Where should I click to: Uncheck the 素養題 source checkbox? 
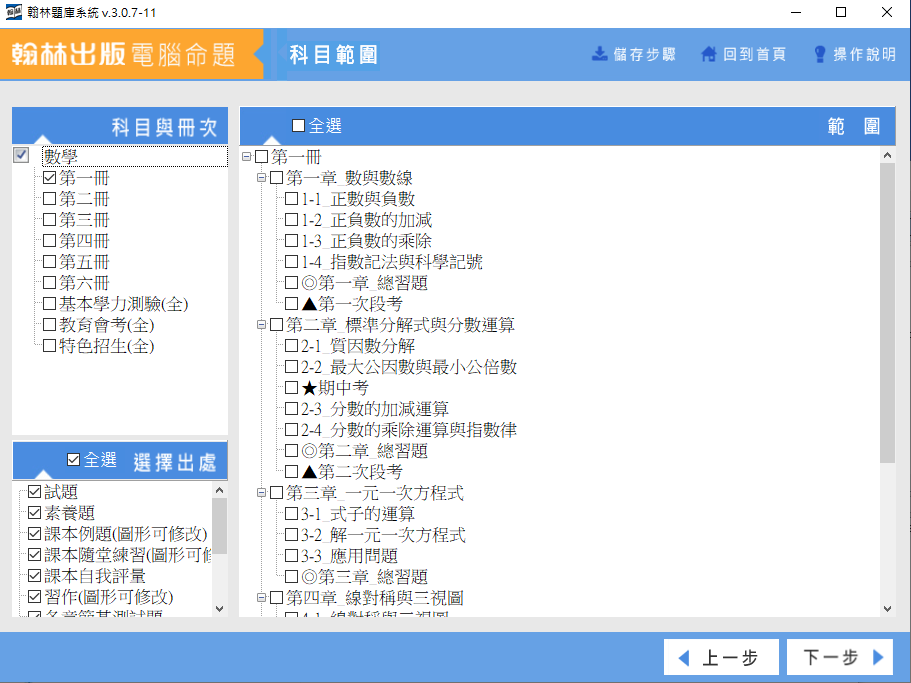[x=34, y=513]
